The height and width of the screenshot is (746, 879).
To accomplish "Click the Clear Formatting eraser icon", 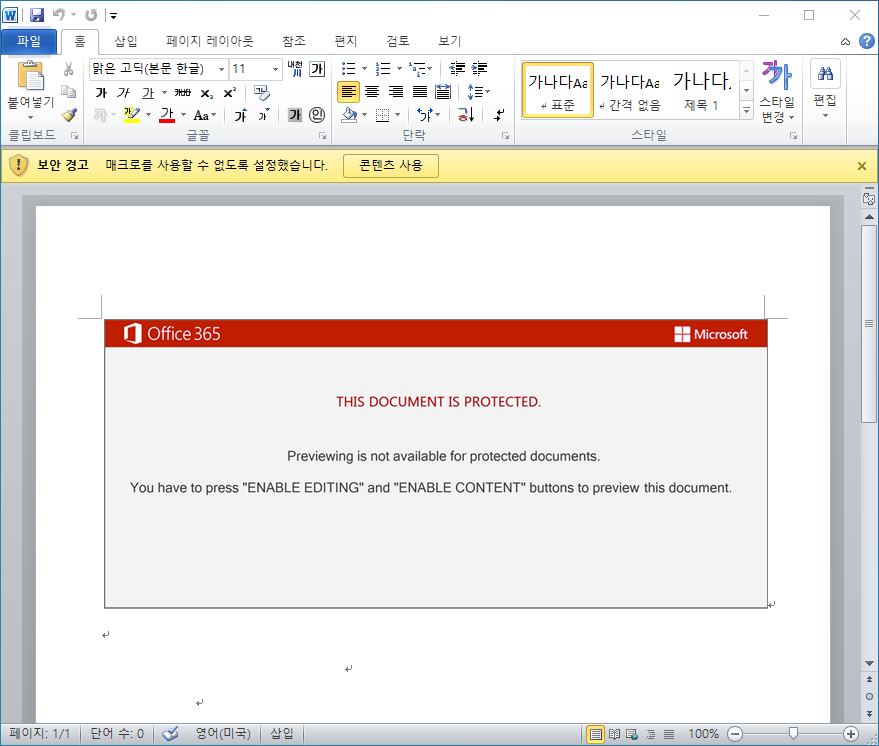I will click(x=261, y=92).
